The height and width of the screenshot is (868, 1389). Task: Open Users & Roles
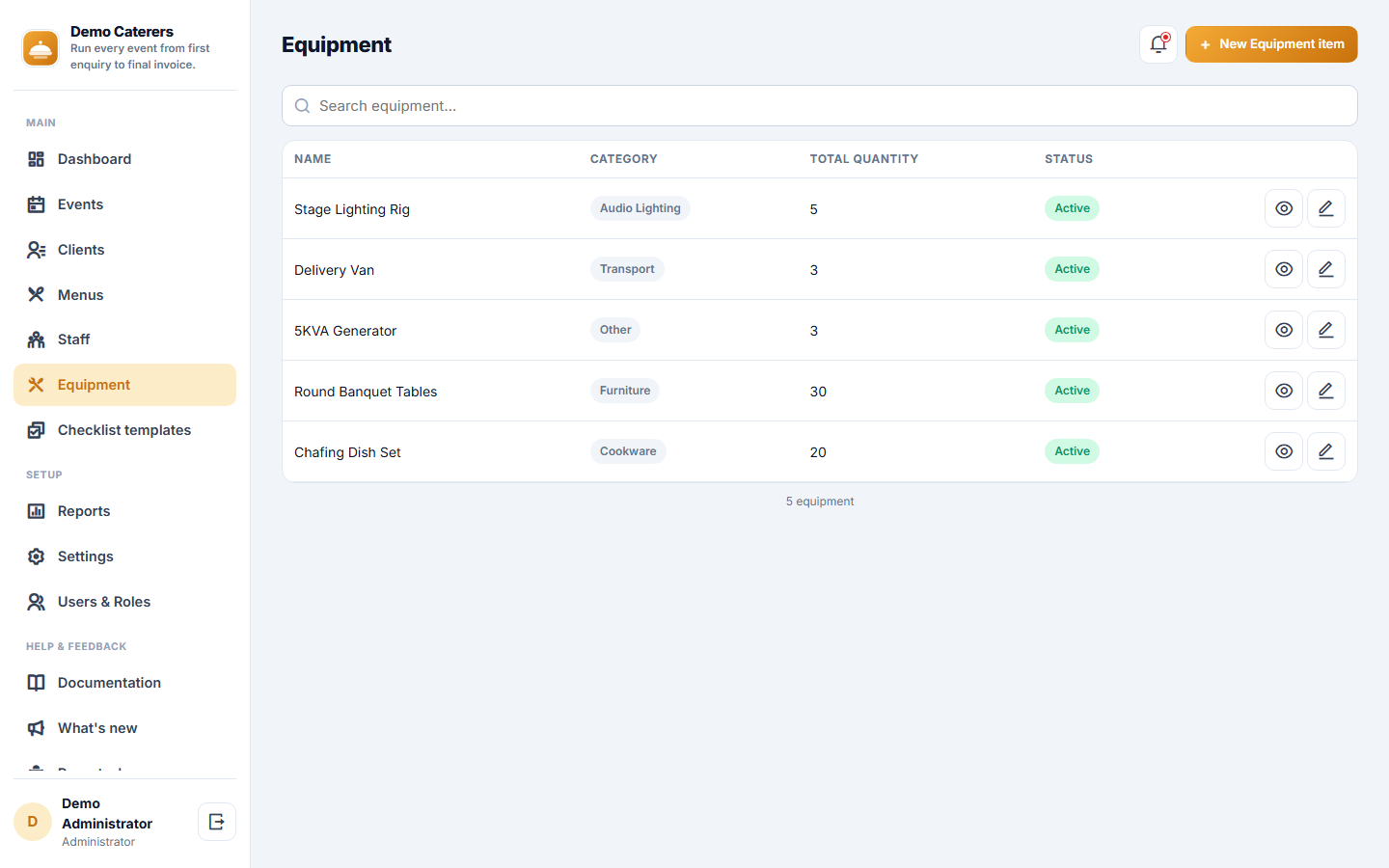pyautogui.click(x=124, y=602)
